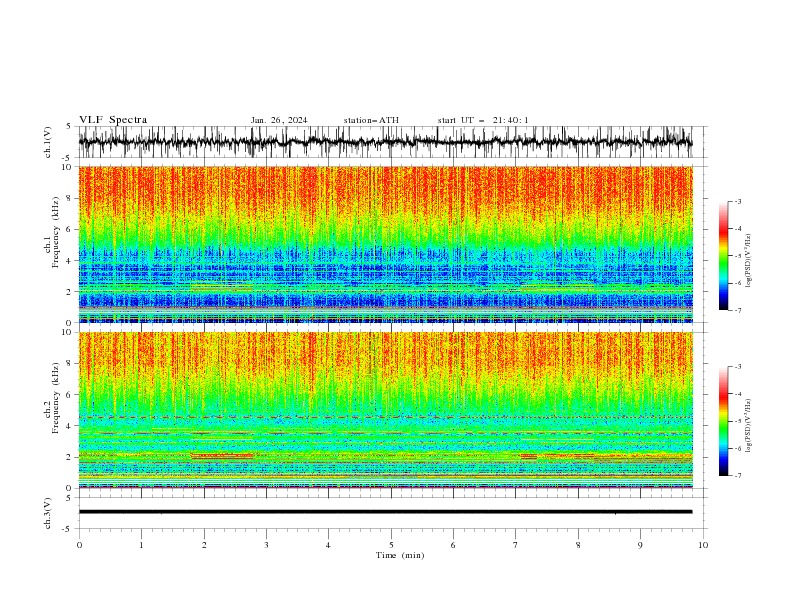Click the "9" tick on Time axis
Image resolution: width=792 pixels, height=612 pixels.
(x=640, y=545)
